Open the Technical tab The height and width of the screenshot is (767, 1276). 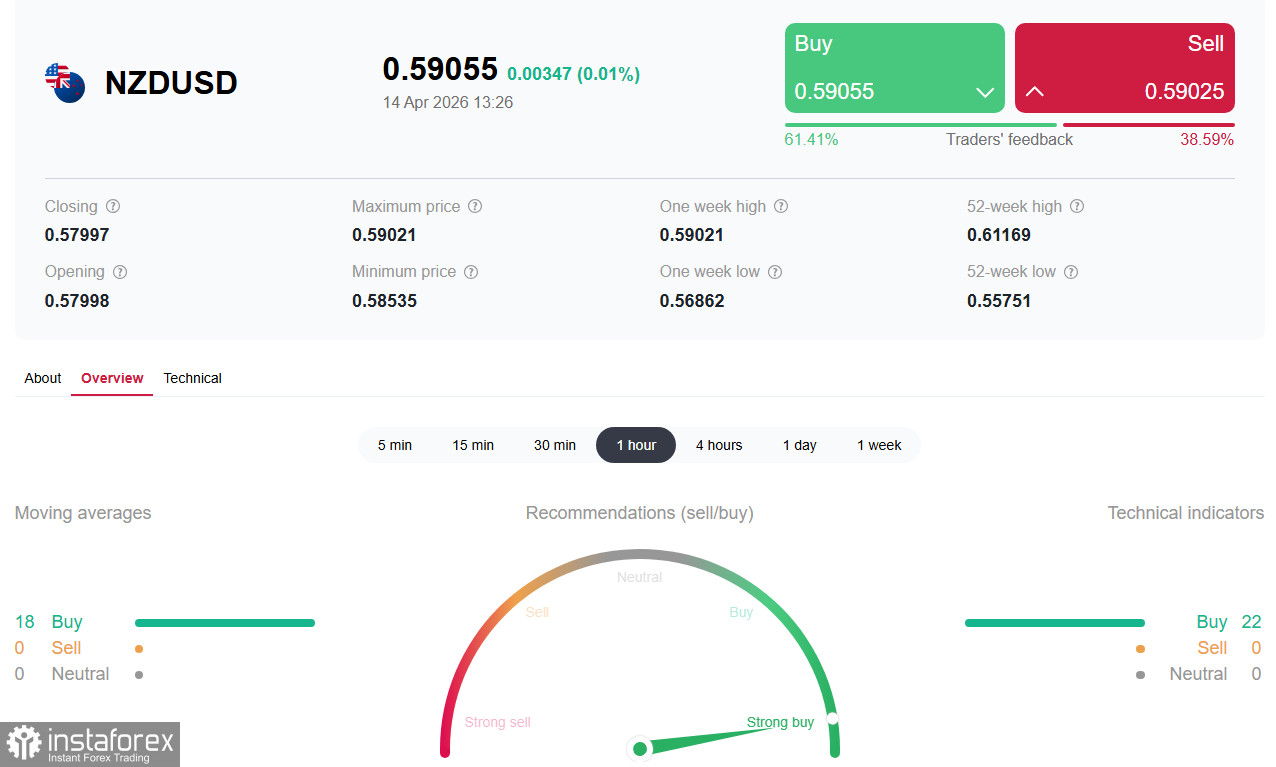192,378
